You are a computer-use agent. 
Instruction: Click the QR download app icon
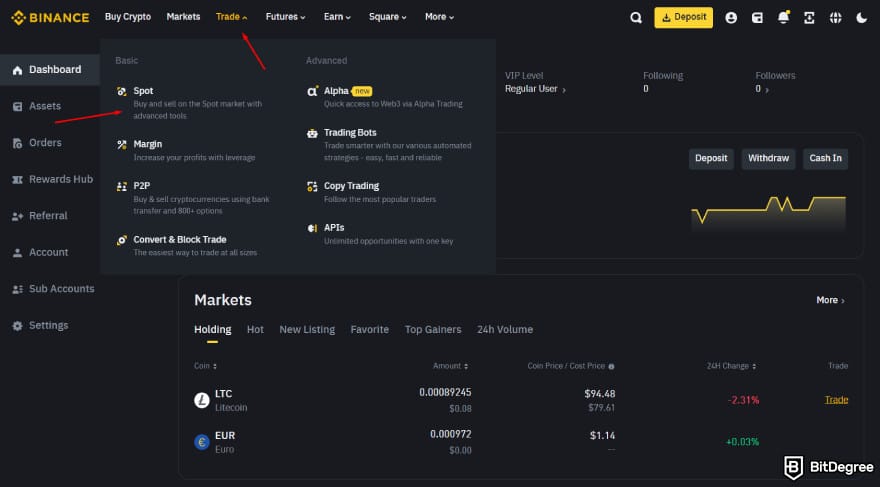[x=809, y=18]
